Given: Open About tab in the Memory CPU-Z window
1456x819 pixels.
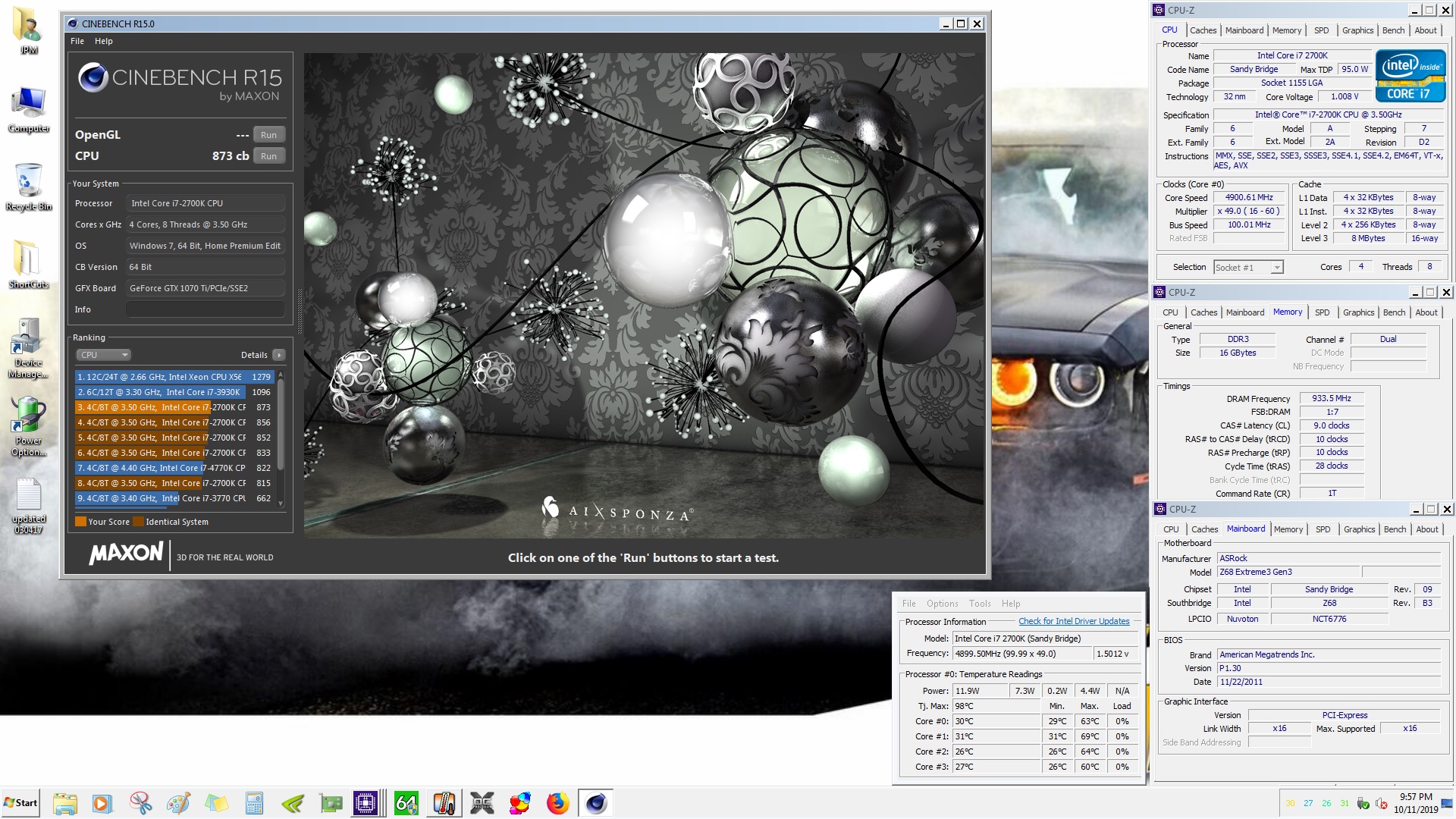Looking at the screenshot, I should pos(1426,312).
